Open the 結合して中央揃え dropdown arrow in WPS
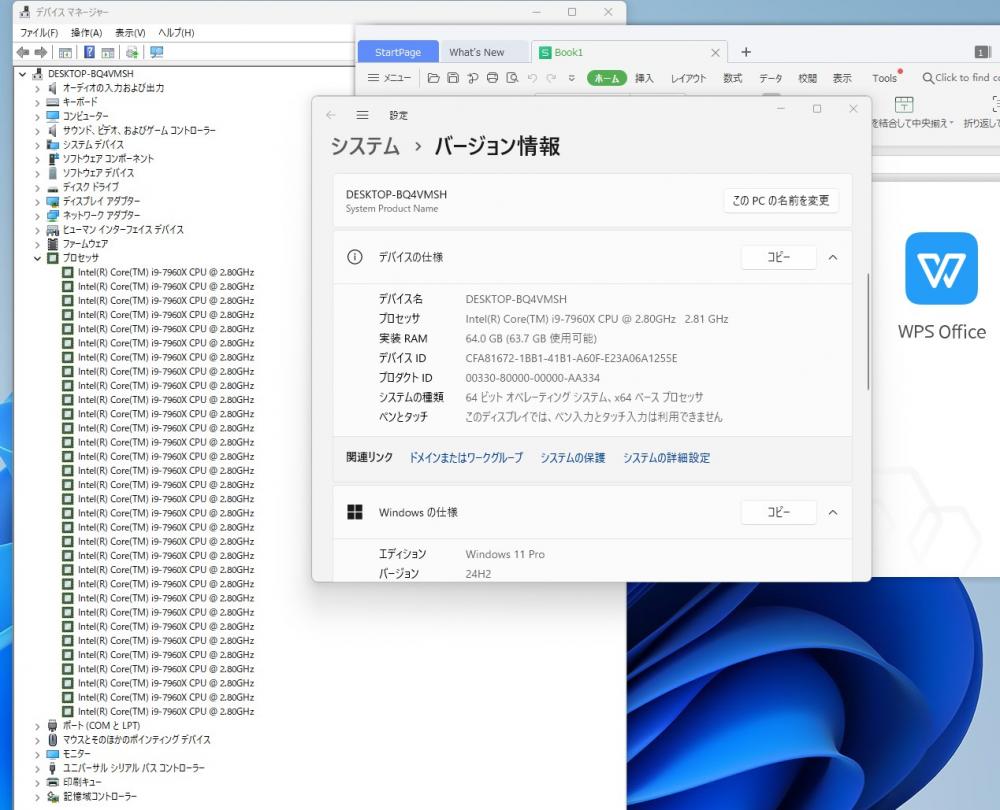Viewport: 1000px width, 810px height. [951, 123]
